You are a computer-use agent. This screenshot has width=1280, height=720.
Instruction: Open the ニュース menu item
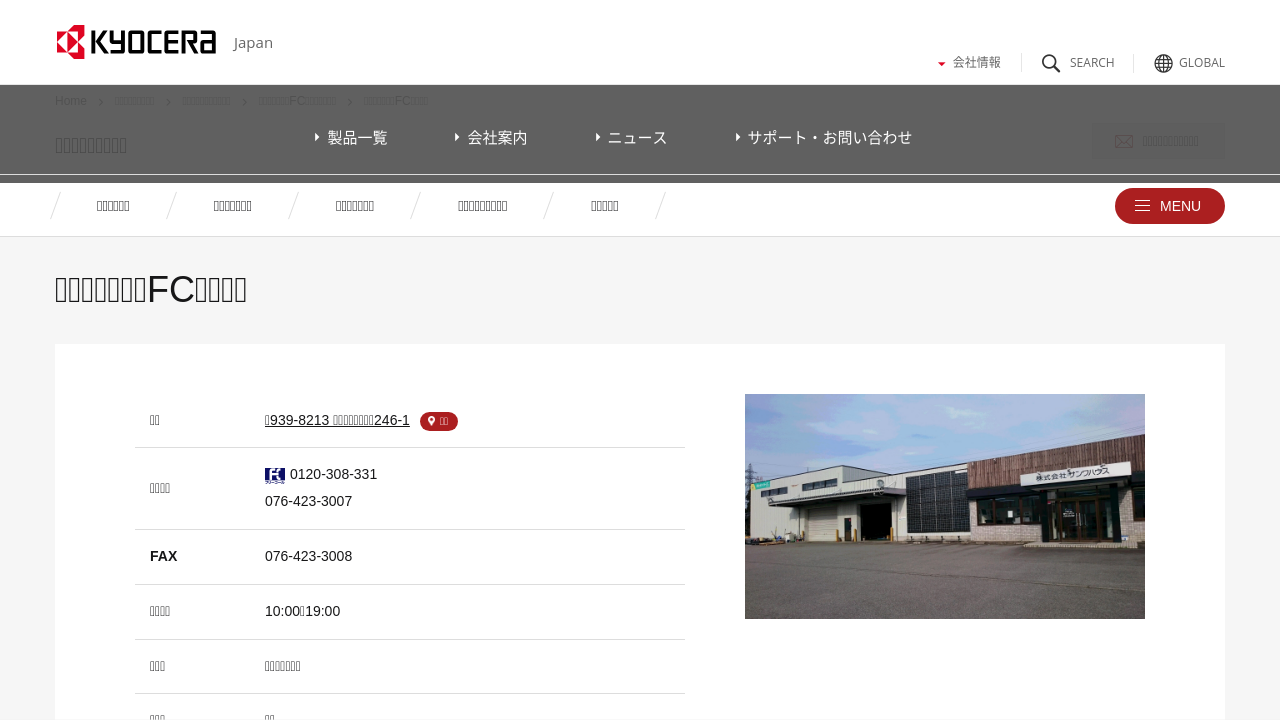coord(631,138)
